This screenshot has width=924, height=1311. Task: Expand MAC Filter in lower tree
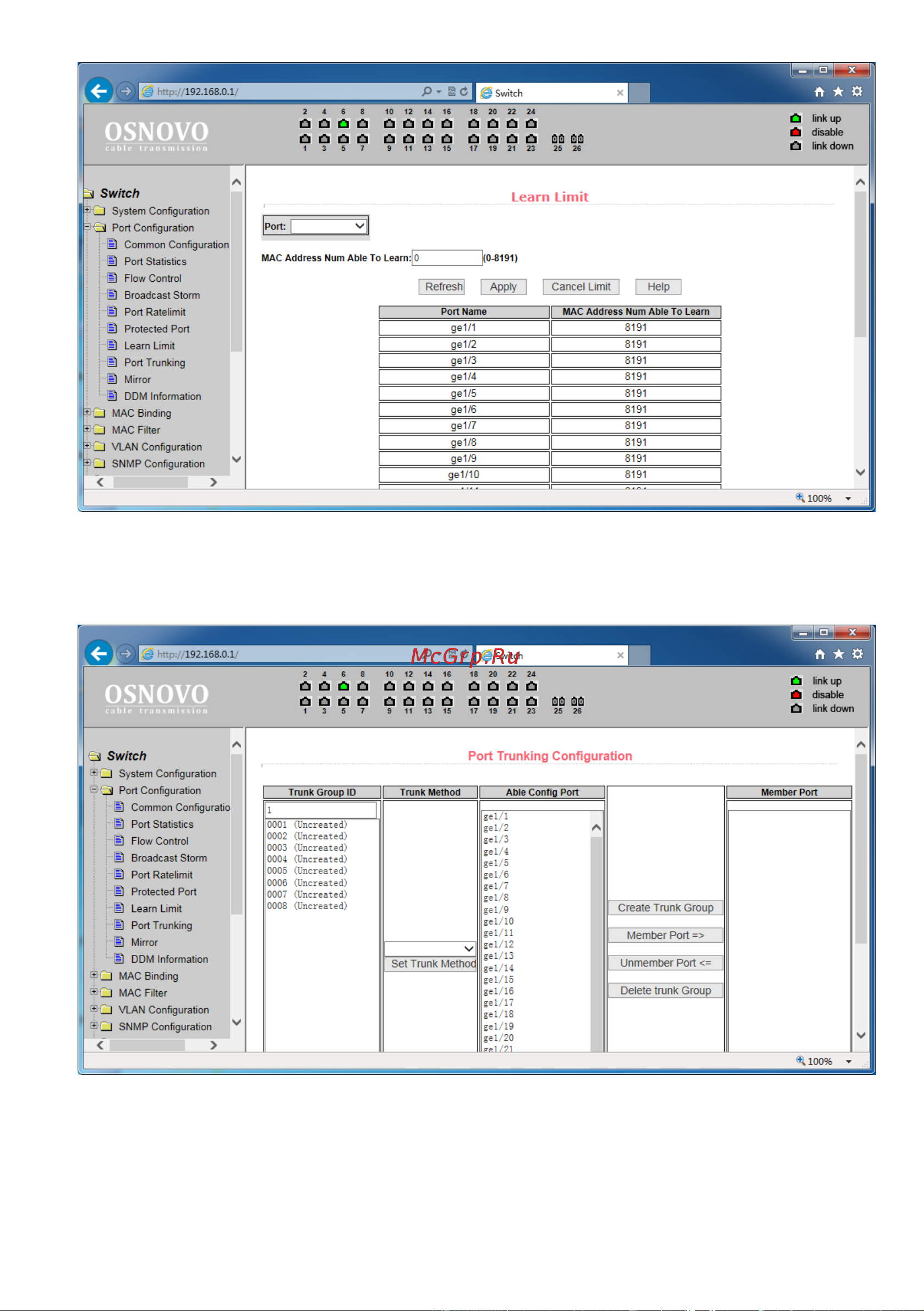pyautogui.click(x=94, y=992)
